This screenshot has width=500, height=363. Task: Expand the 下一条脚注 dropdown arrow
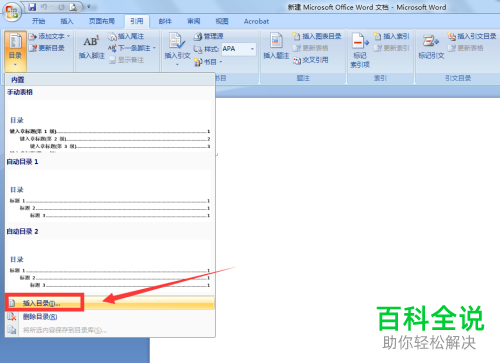click(x=154, y=48)
